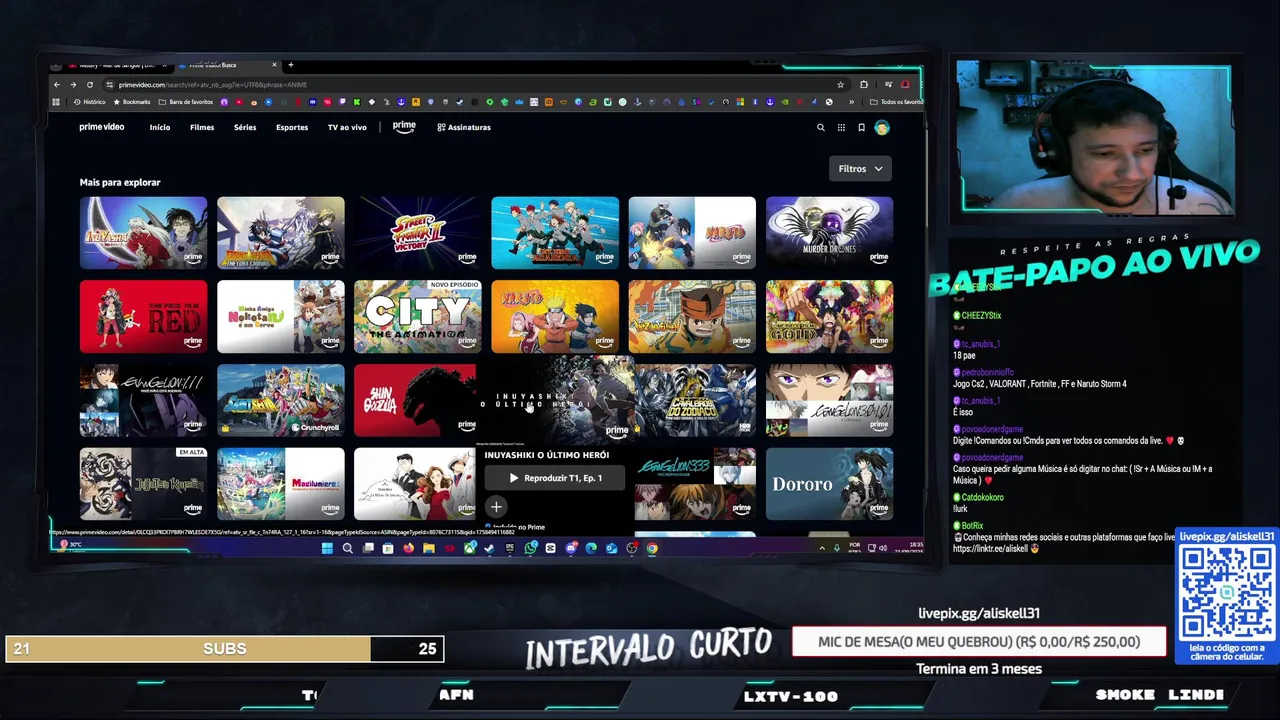The width and height of the screenshot is (1280, 720).
Task: Show more bookmarks with the double chevron
Action: [852, 102]
